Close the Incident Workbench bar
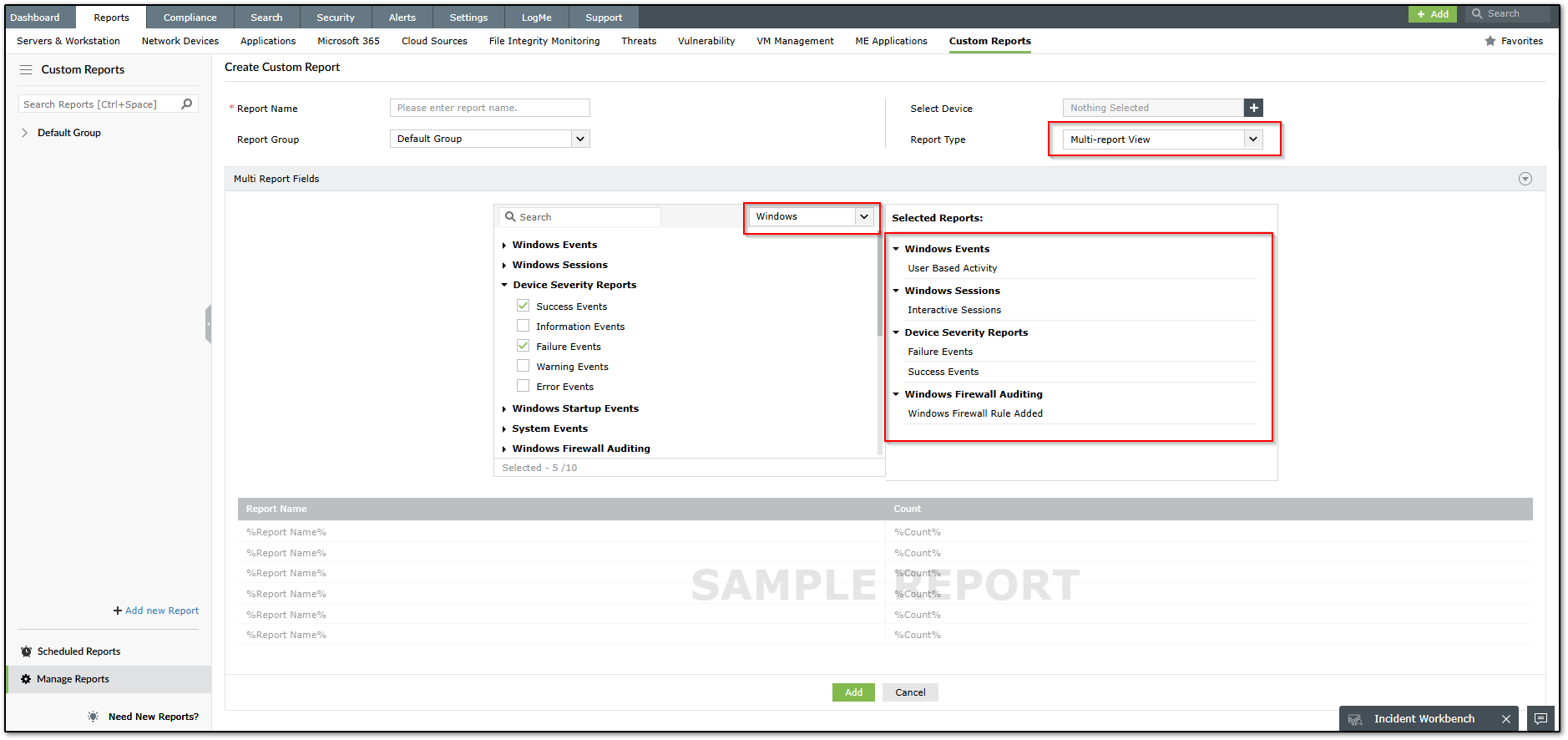The image size is (1568, 740). tap(1505, 719)
